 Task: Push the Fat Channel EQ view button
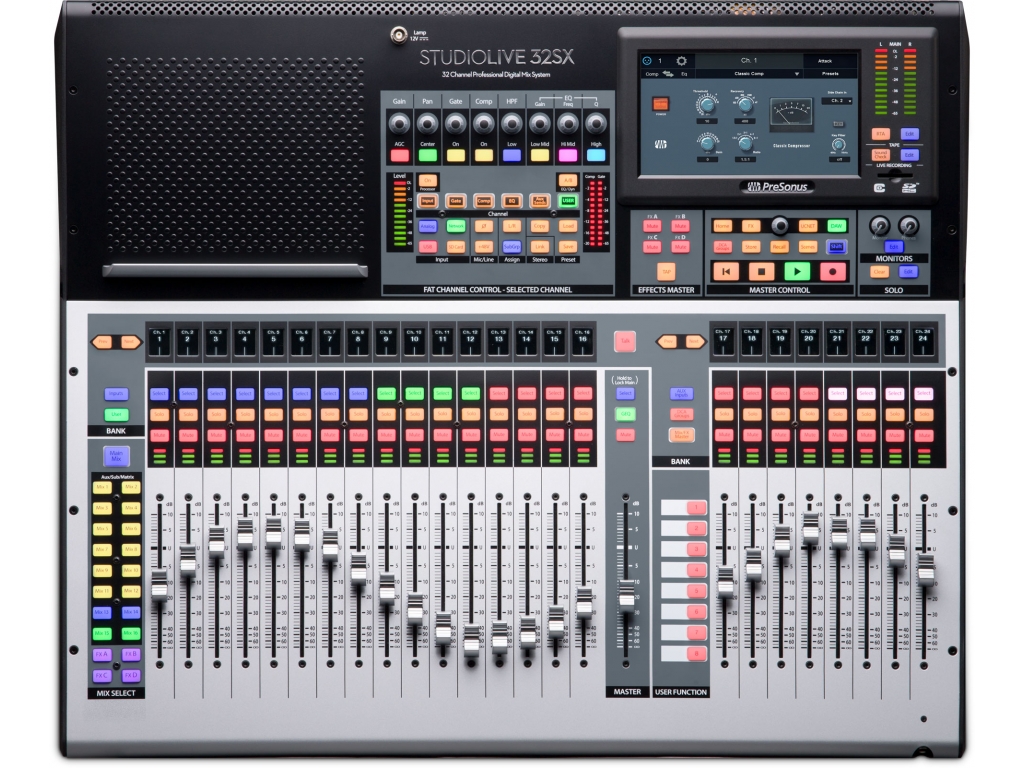click(511, 201)
